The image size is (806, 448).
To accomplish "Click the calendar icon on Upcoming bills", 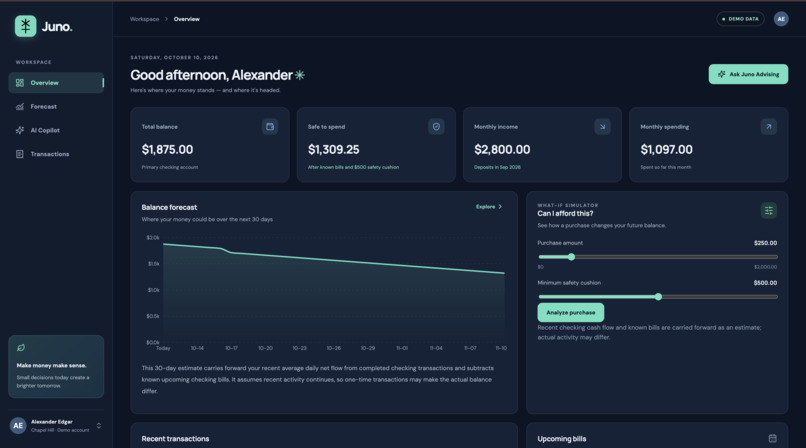I will click(772, 438).
